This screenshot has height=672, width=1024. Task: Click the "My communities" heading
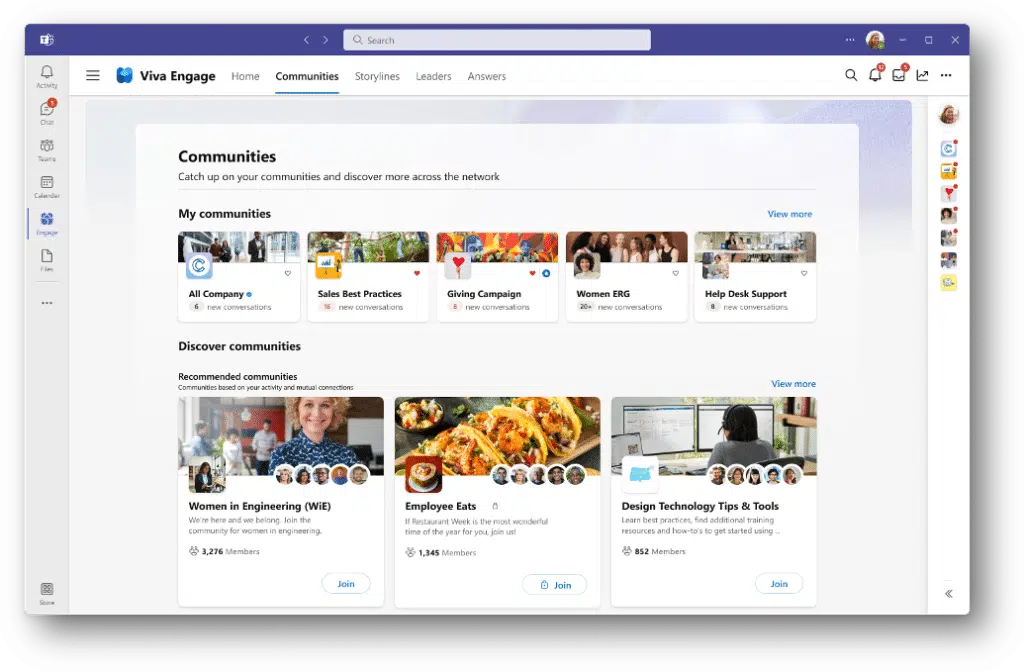(x=225, y=214)
